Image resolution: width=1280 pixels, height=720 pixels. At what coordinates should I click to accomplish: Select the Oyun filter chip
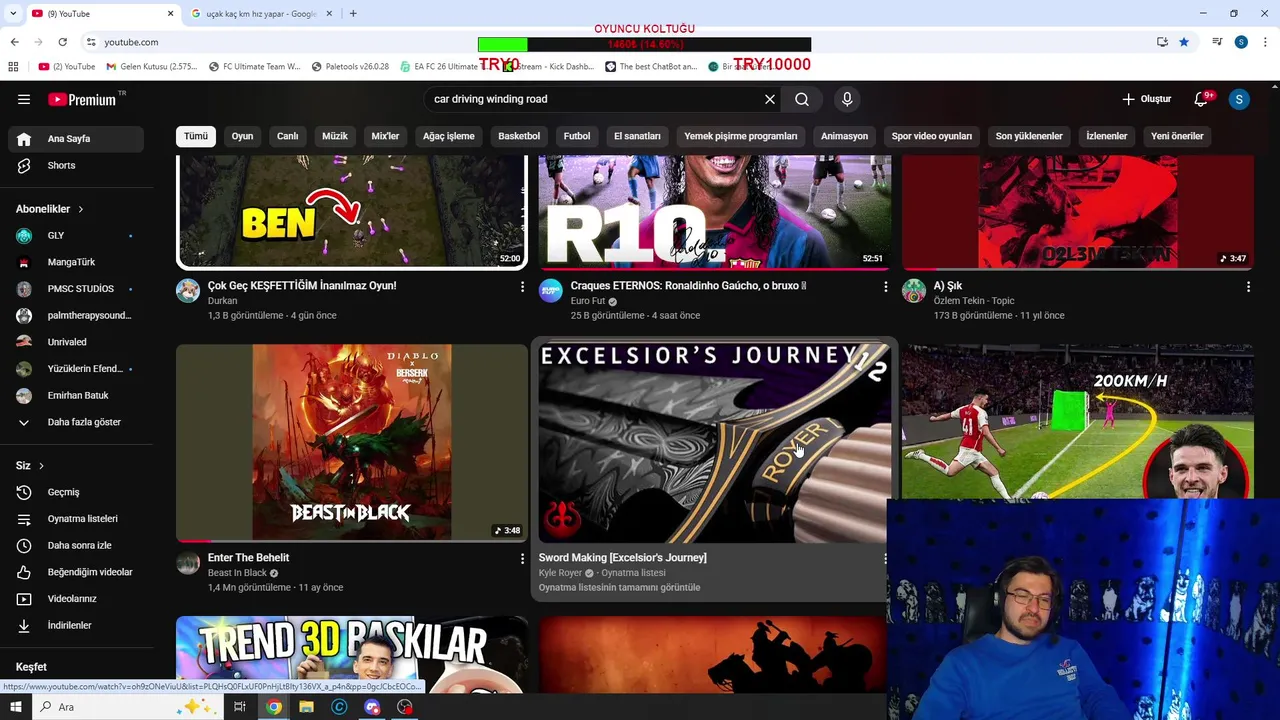point(242,136)
